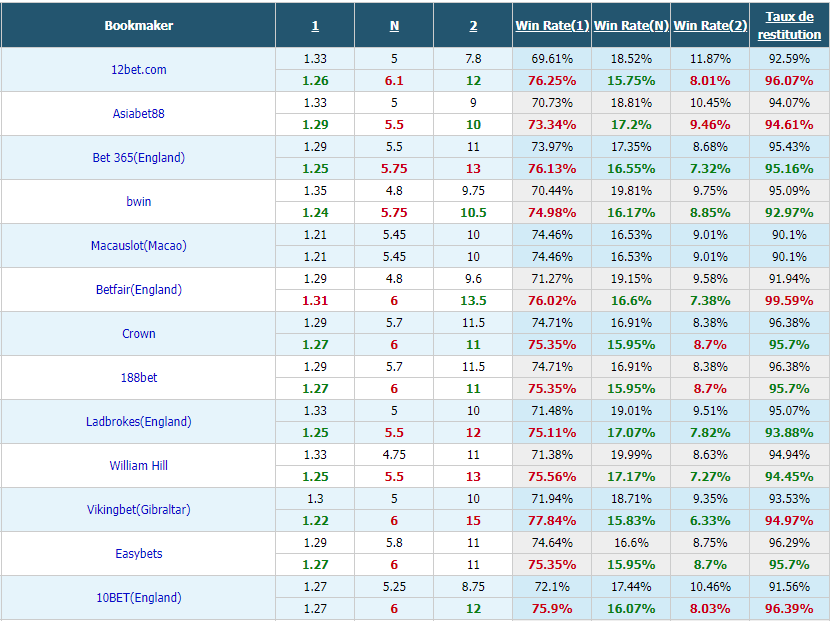
Task: Select the 15 odds cell for Vikingbet
Action: [473, 520]
